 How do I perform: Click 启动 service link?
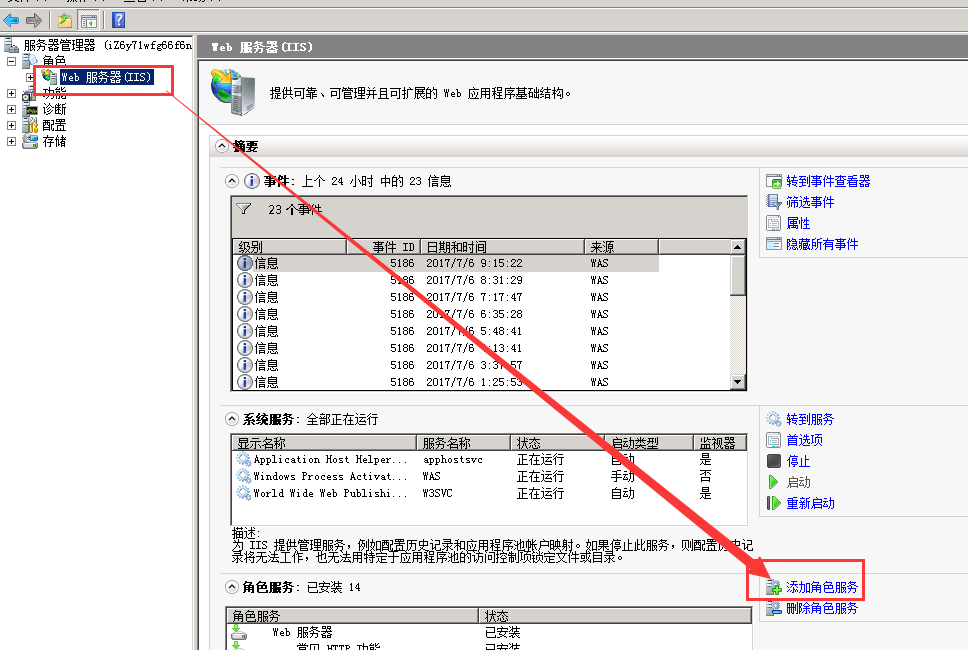coord(798,483)
